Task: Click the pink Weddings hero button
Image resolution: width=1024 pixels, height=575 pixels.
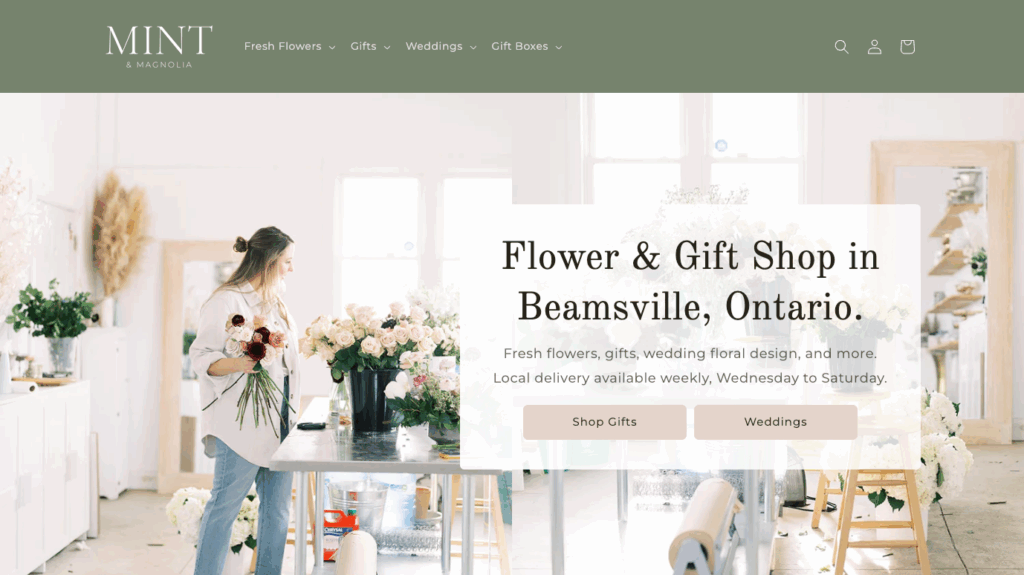Action: (775, 422)
